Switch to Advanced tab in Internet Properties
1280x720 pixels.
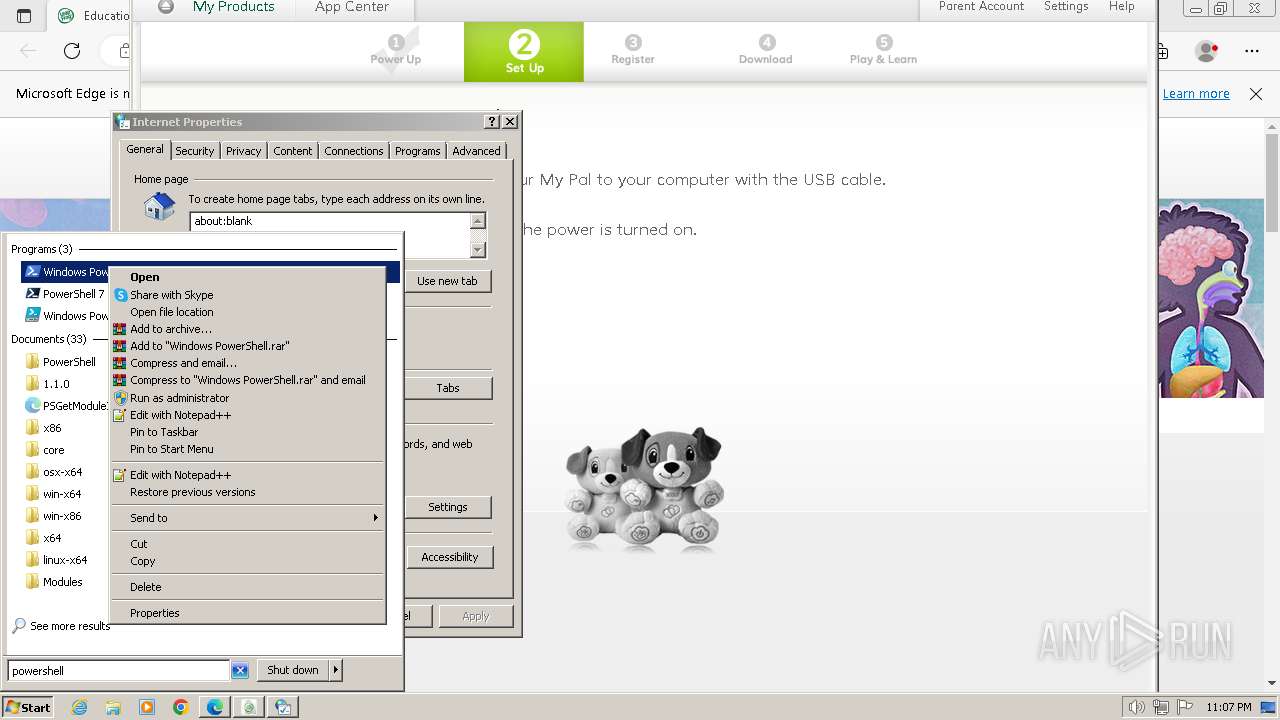pyautogui.click(x=476, y=151)
